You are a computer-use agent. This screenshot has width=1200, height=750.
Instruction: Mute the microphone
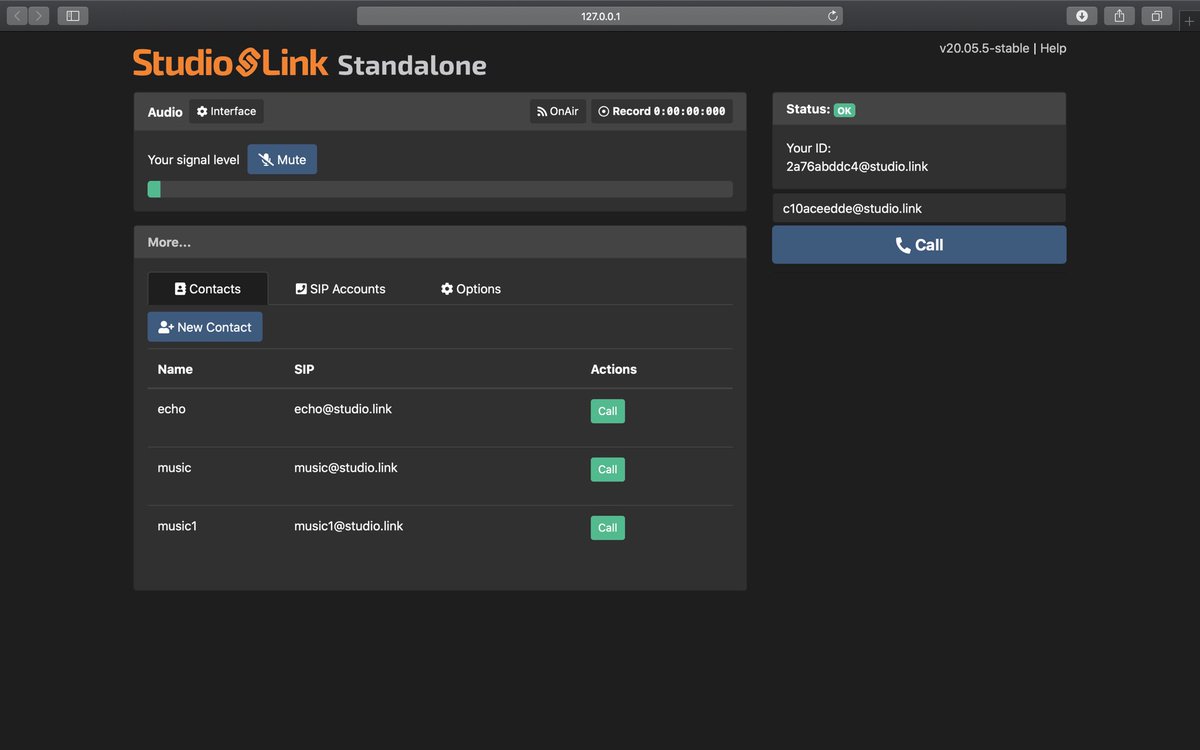click(x=282, y=160)
